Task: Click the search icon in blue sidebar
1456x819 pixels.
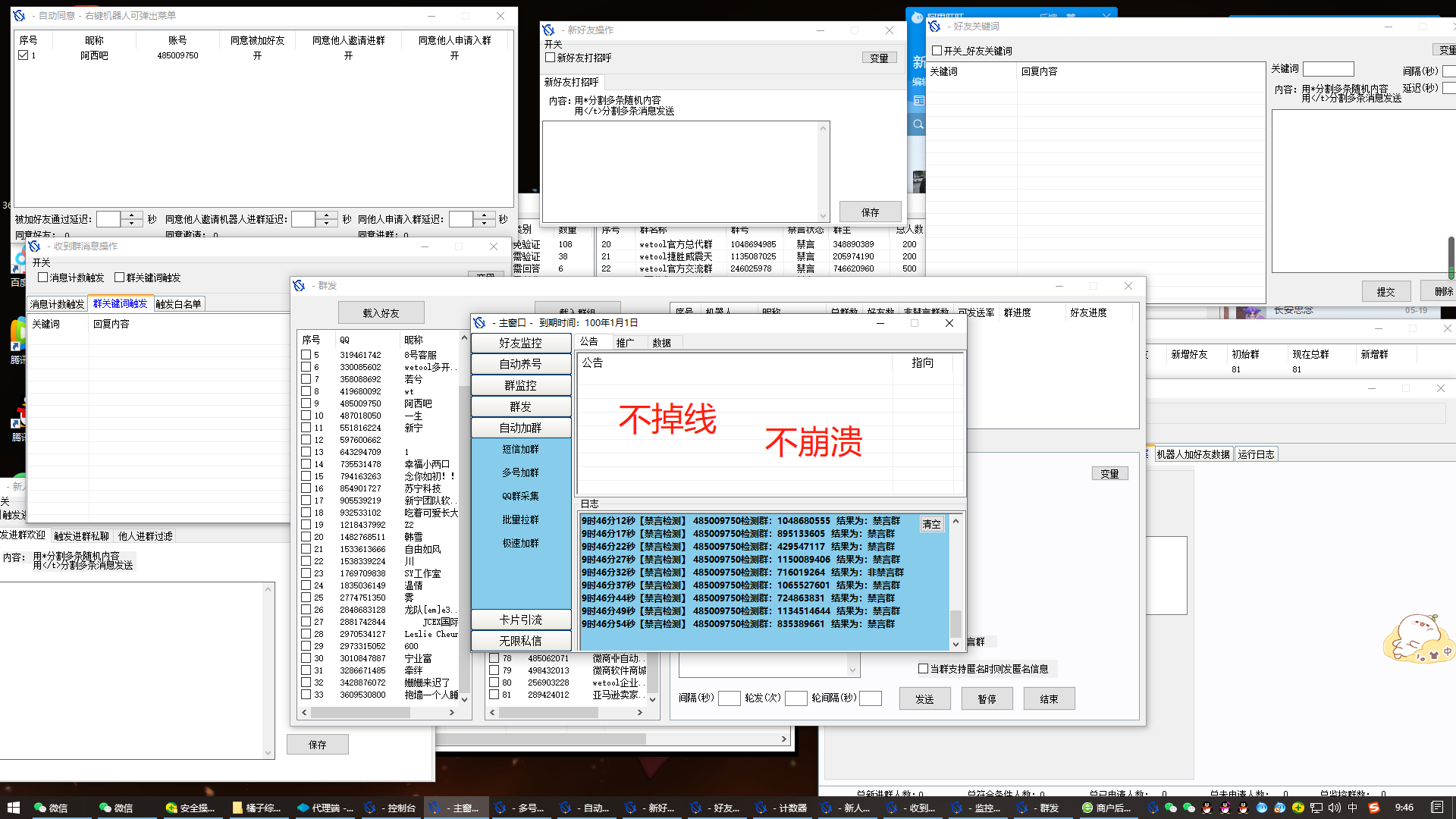Action: click(918, 124)
